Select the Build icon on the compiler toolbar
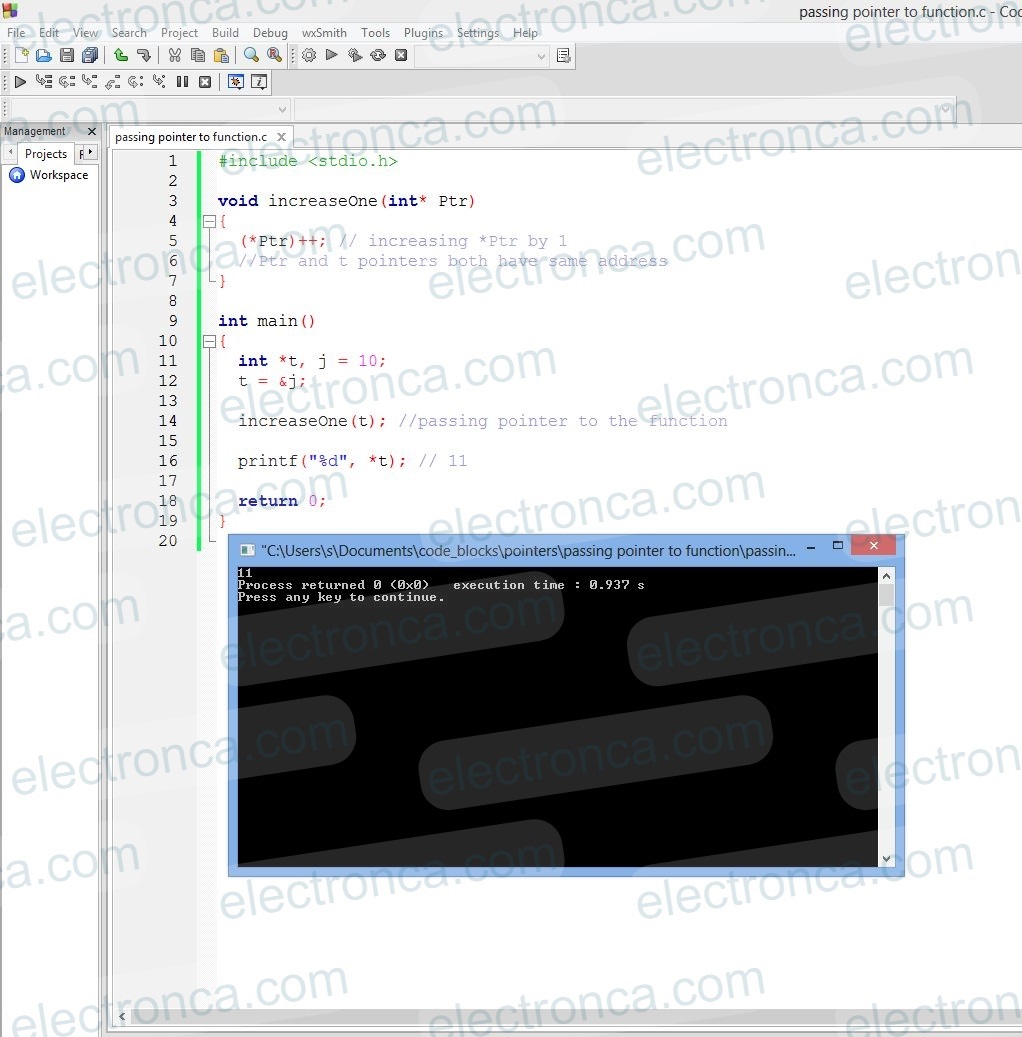Image resolution: width=1022 pixels, height=1037 pixels. click(308, 56)
